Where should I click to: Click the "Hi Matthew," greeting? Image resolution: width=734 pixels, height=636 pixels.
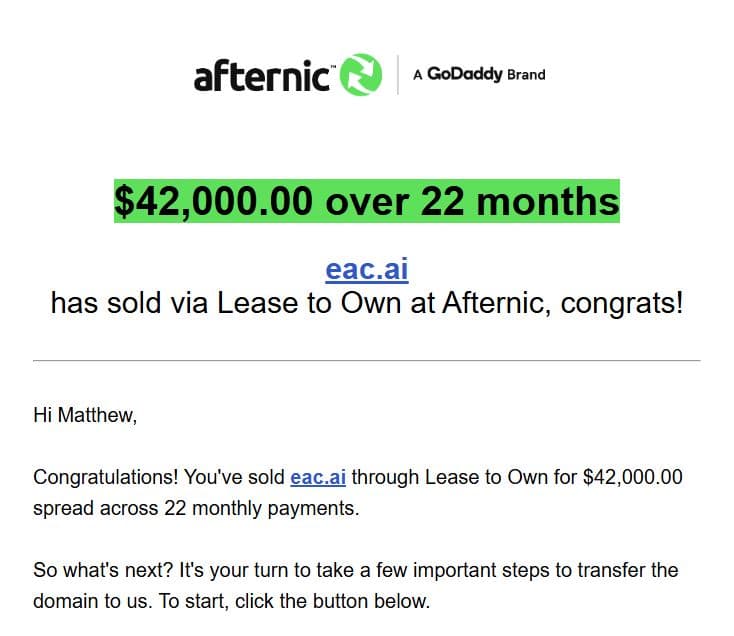(x=85, y=415)
